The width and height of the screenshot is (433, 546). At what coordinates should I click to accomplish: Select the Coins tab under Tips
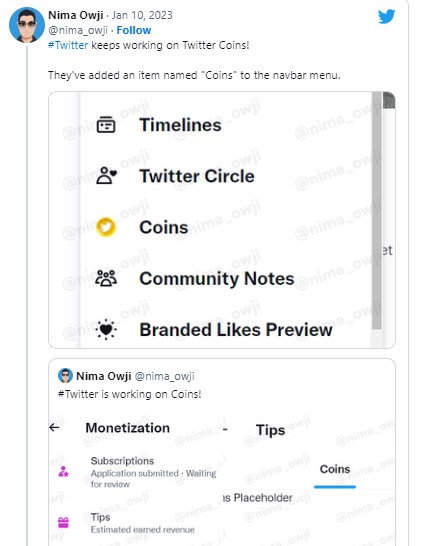tap(335, 469)
